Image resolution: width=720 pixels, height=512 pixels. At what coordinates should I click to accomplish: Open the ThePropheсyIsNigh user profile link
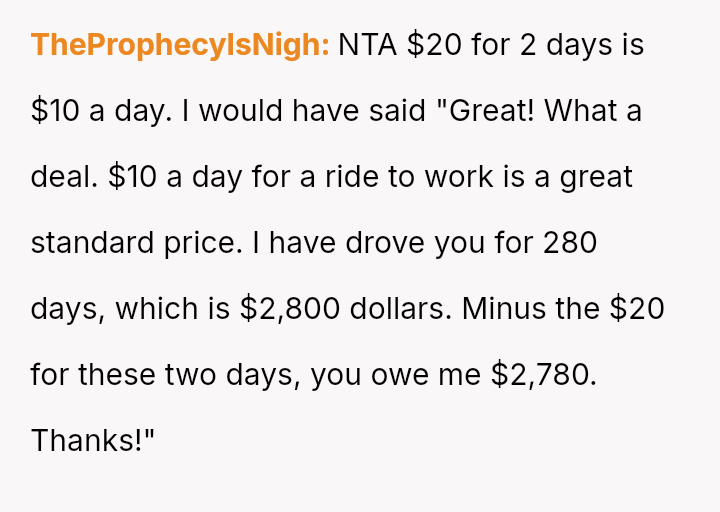[180, 45]
